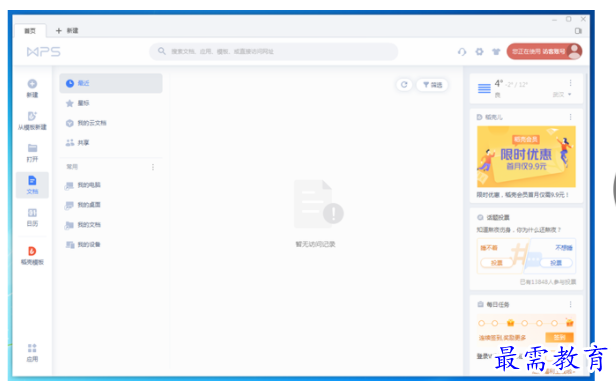Open the 限时优惠 promotional banner

pyautogui.click(x=526, y=156)
